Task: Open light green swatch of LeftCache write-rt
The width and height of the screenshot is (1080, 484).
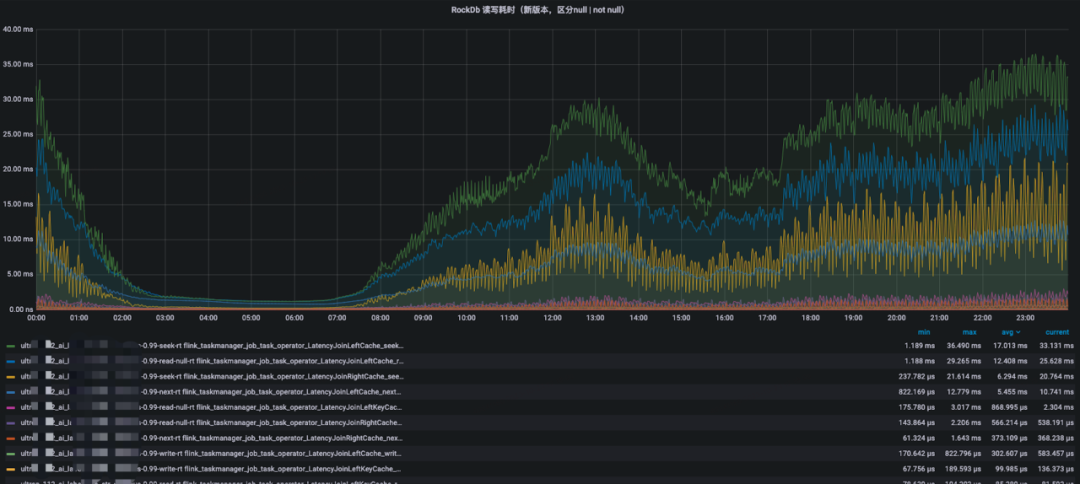Action: coord(10,454)
